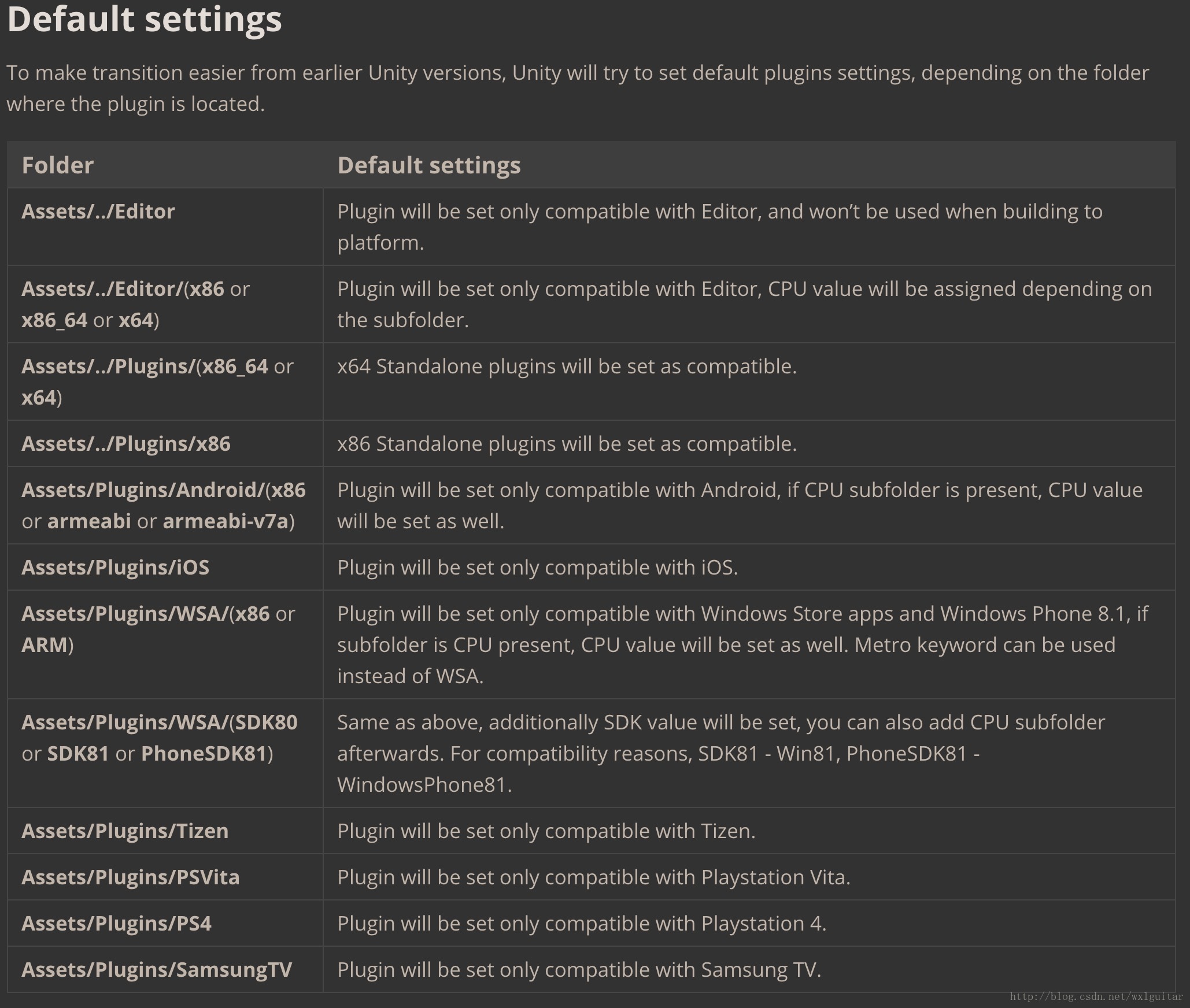This screenshot has height=1008, width=1190.
Task: Click the 'Default settings' page heading
Action: [x=145, y=19]
